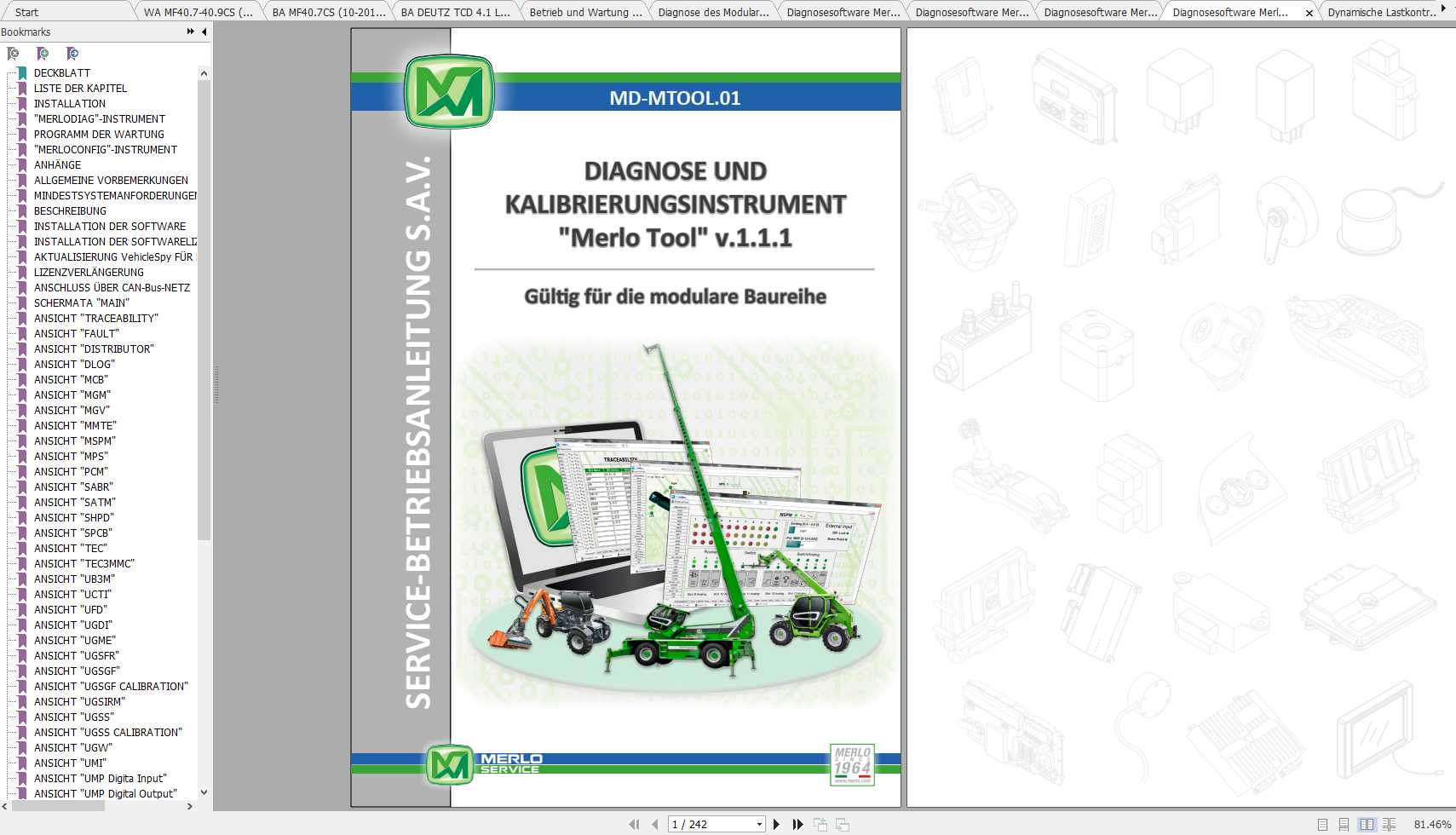Go to first page of document
1456x835 pixels.
(x=634, y=824)
